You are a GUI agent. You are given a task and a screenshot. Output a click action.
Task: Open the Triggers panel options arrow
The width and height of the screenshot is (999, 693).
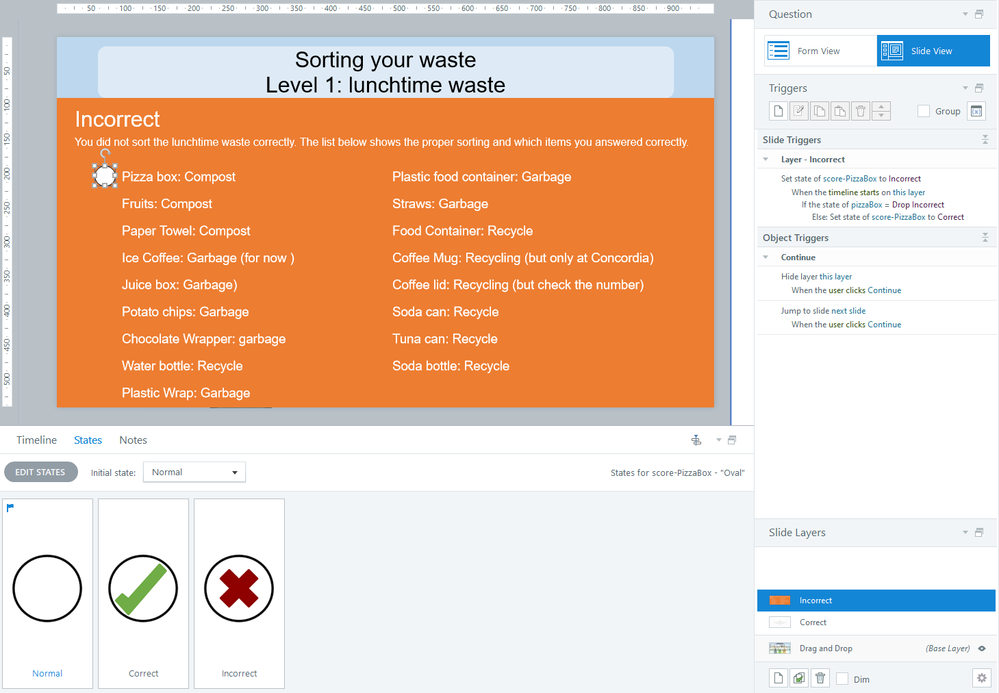[965, 88]
